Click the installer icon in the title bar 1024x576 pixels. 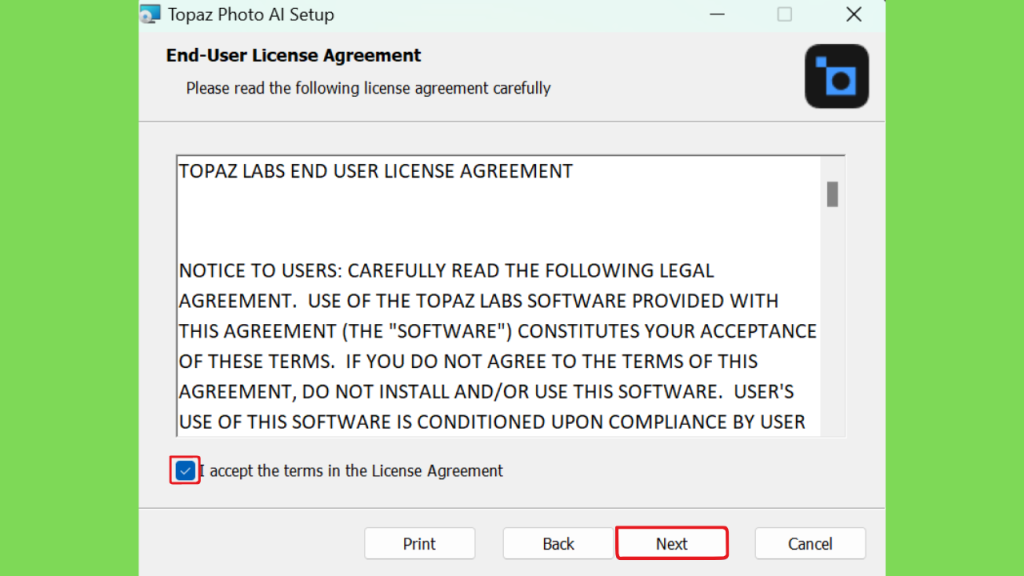pyautogui.click(x=150, y=14)
